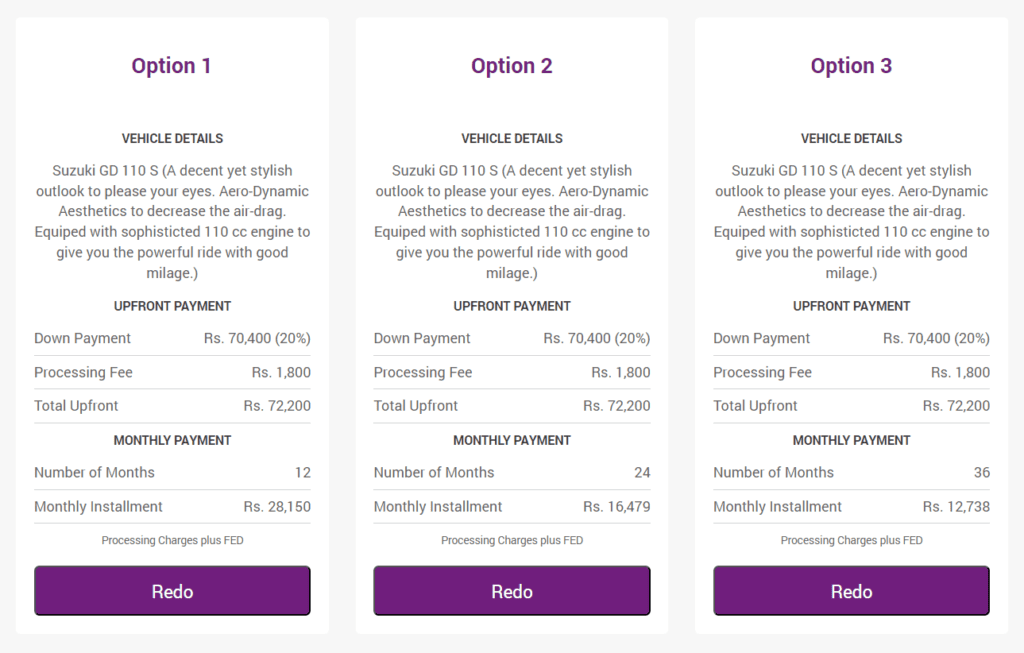Screen dimensions: 1024x653
Task: Click the Redo button under Option 2
Action: click(512, 591)
